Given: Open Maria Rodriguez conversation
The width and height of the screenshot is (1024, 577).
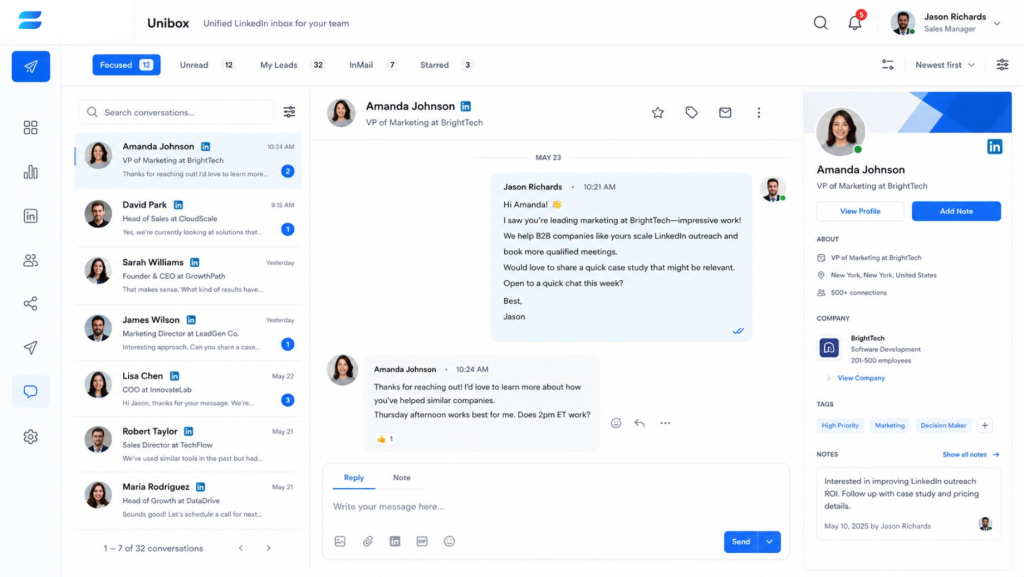Looking at the screenshot, I should point(188,500).
